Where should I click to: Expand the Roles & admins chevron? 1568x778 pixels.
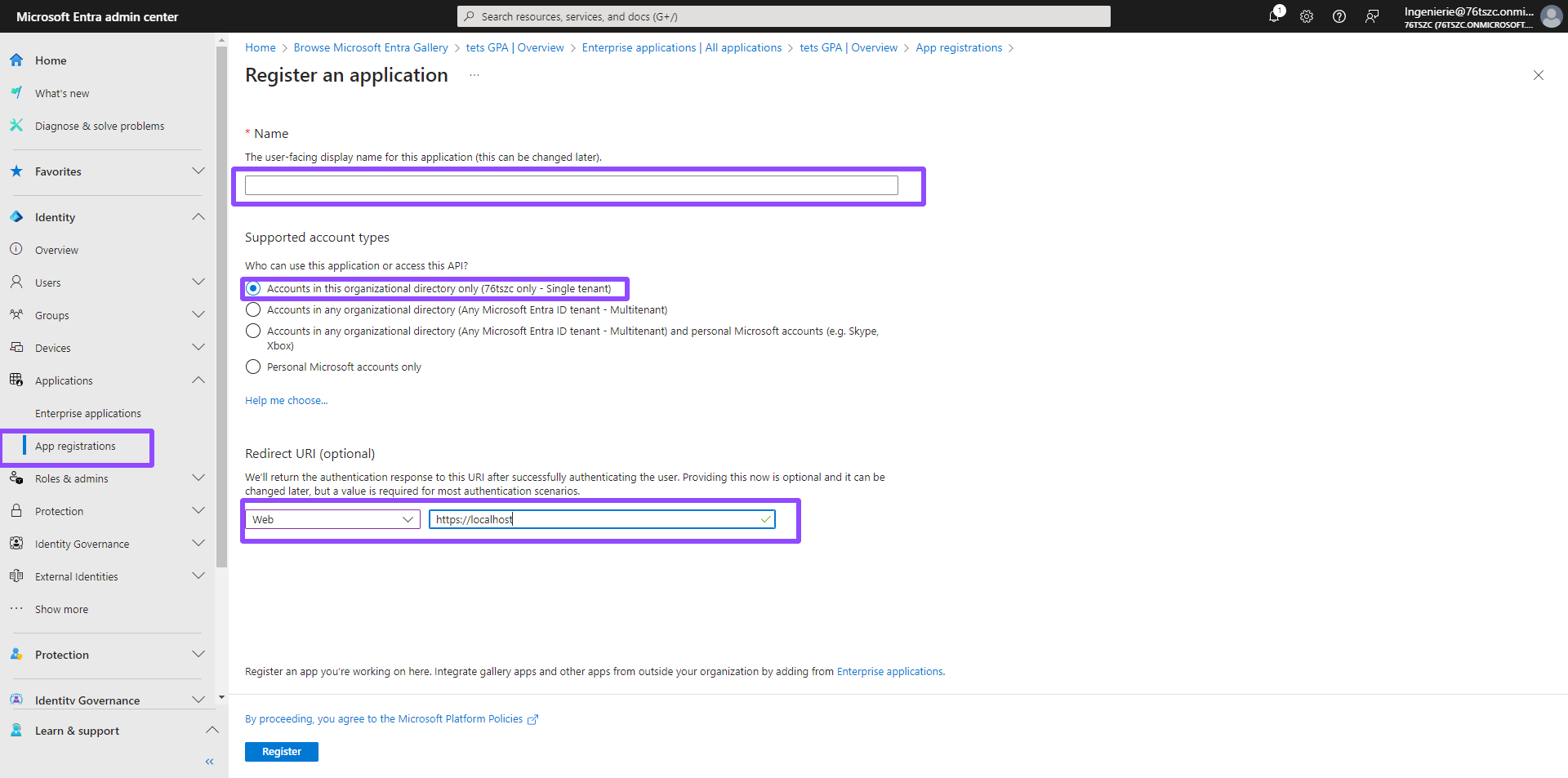(198, 478)
